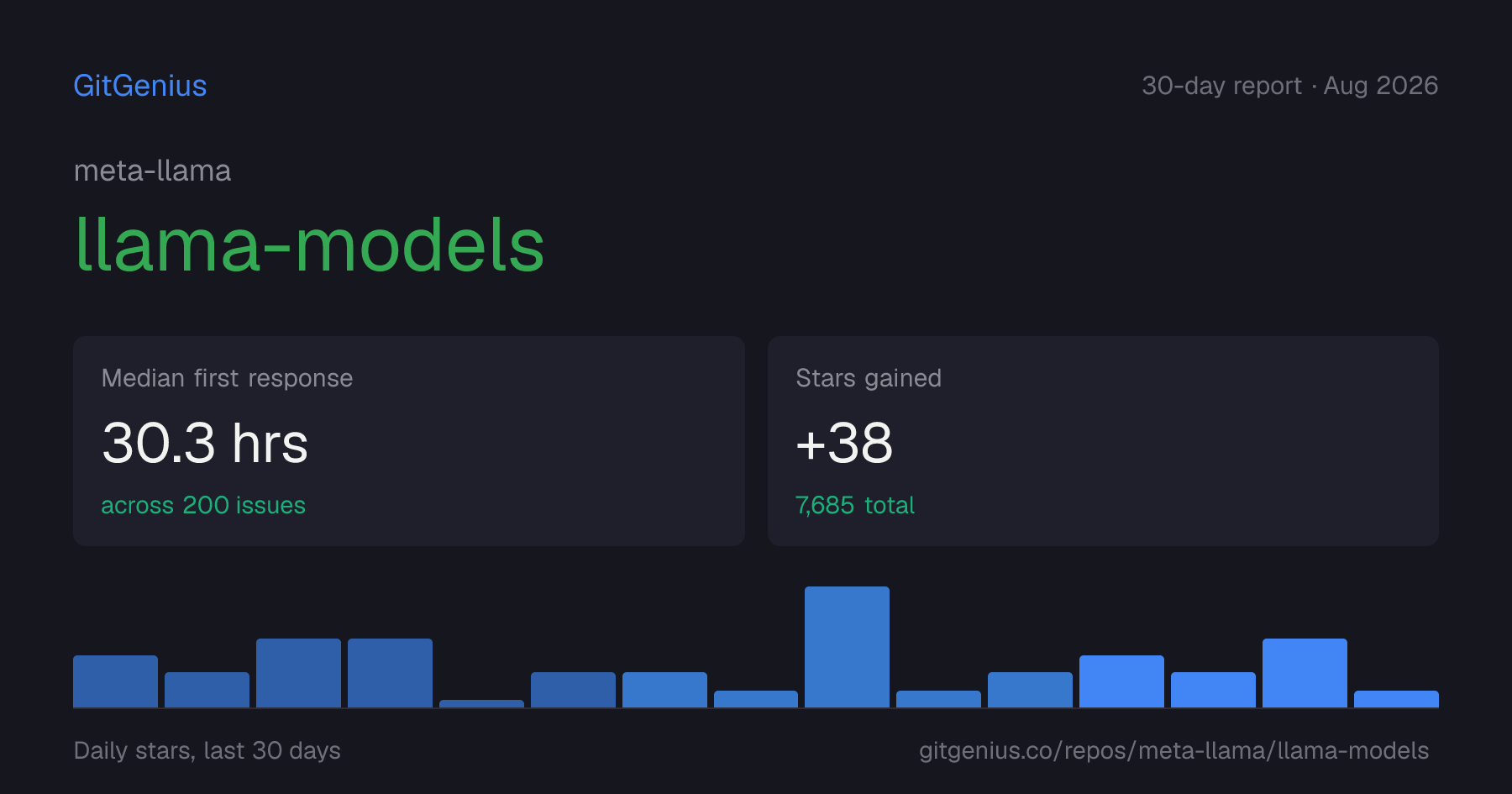The height and width of the screenshot is (794, 1512).
Task: Open the 7,685 total stars link
Action: pyautogui.click(x=855, y=505)
